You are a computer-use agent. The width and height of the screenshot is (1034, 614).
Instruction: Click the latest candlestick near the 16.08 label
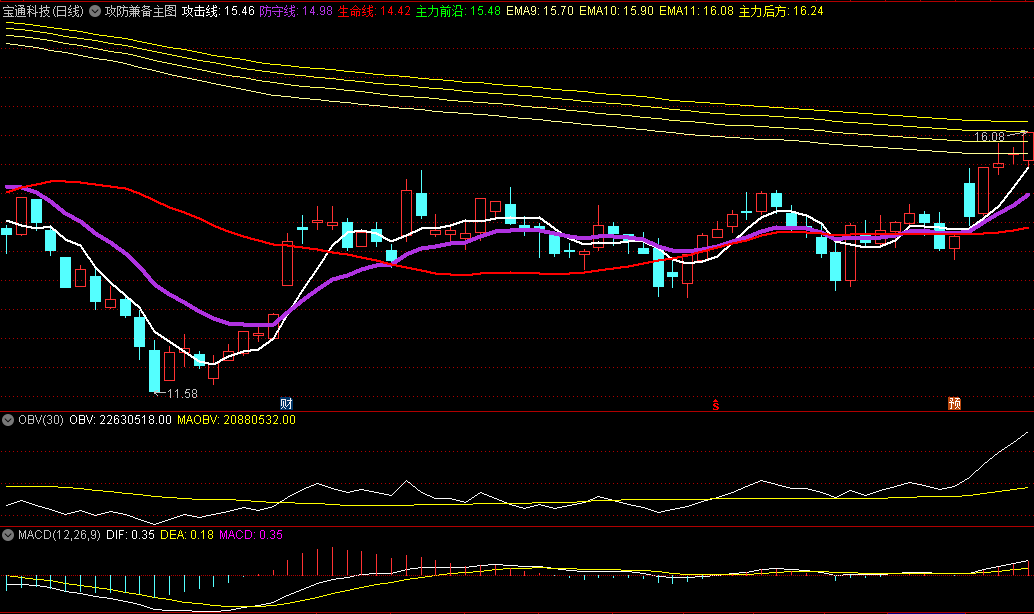tap(1028, 146)
